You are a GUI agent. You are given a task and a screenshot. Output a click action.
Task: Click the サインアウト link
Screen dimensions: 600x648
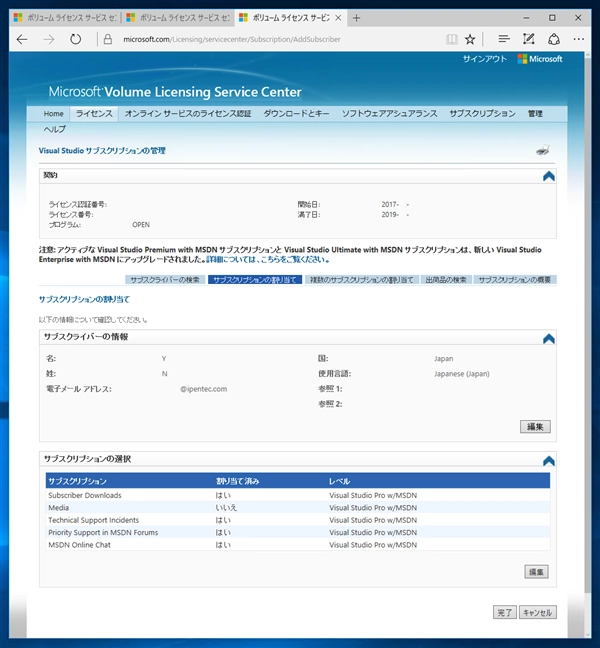point(485,59)
